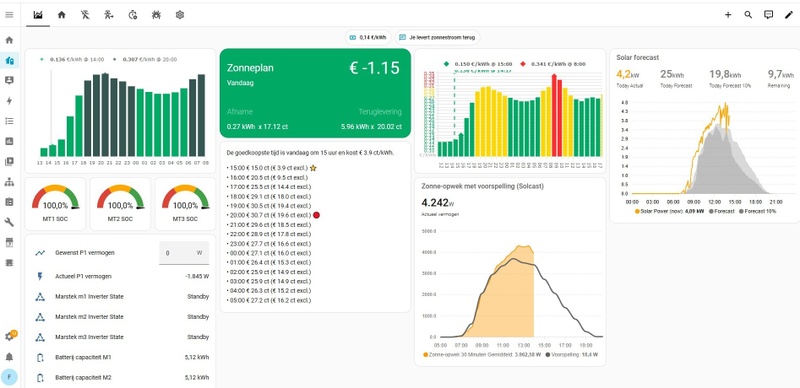Switch to the bug icon tab
800x388 pixels.
(x=156, y=15)
